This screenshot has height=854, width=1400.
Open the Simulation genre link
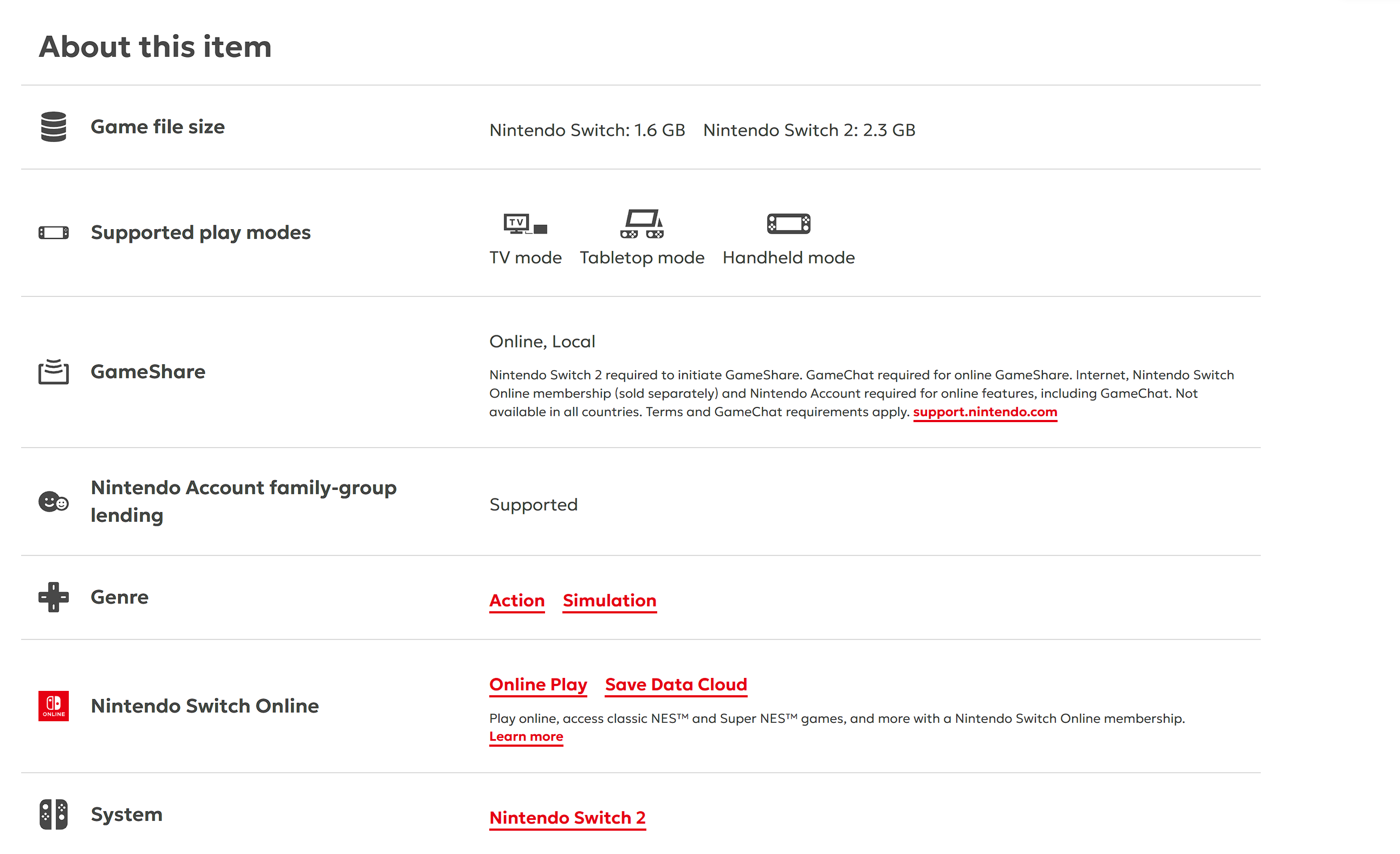(609, 600)
